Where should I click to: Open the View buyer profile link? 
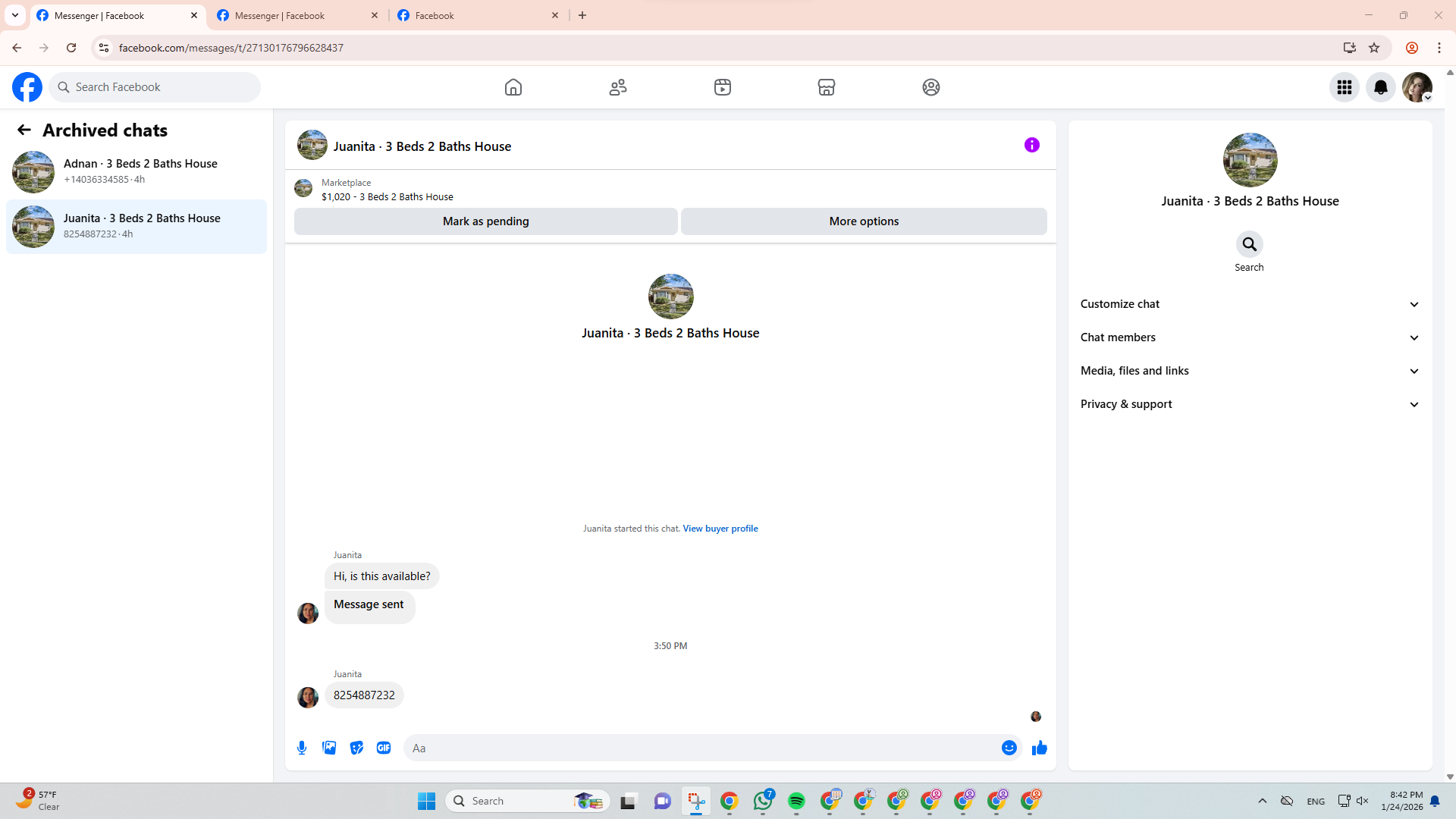[x=720, y=529]
